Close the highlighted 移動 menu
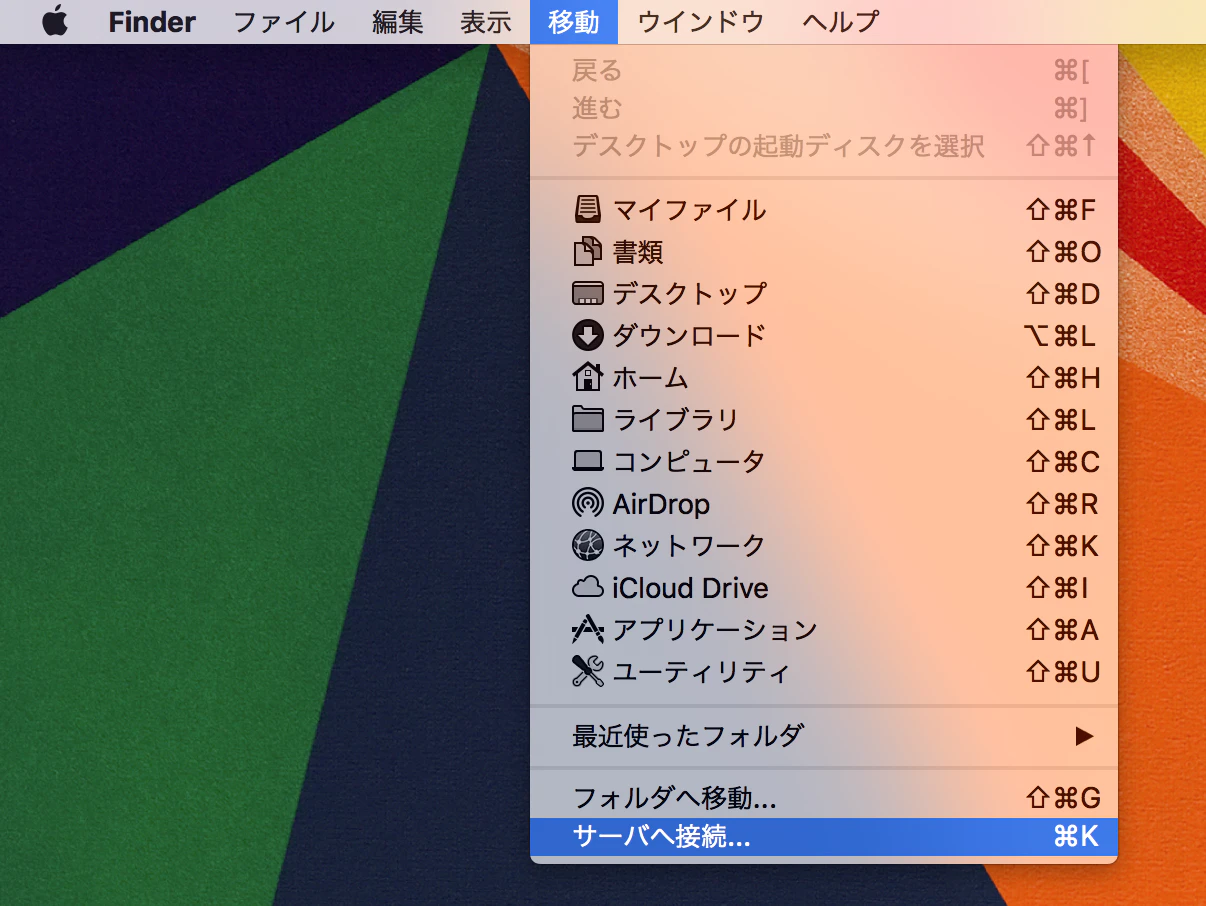 point(574,21)
